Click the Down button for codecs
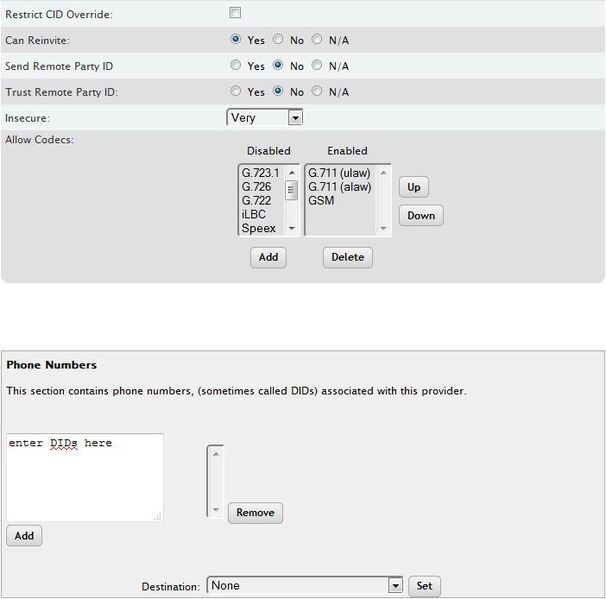This screenshot has height=599, width=606. tap(420, 215)
